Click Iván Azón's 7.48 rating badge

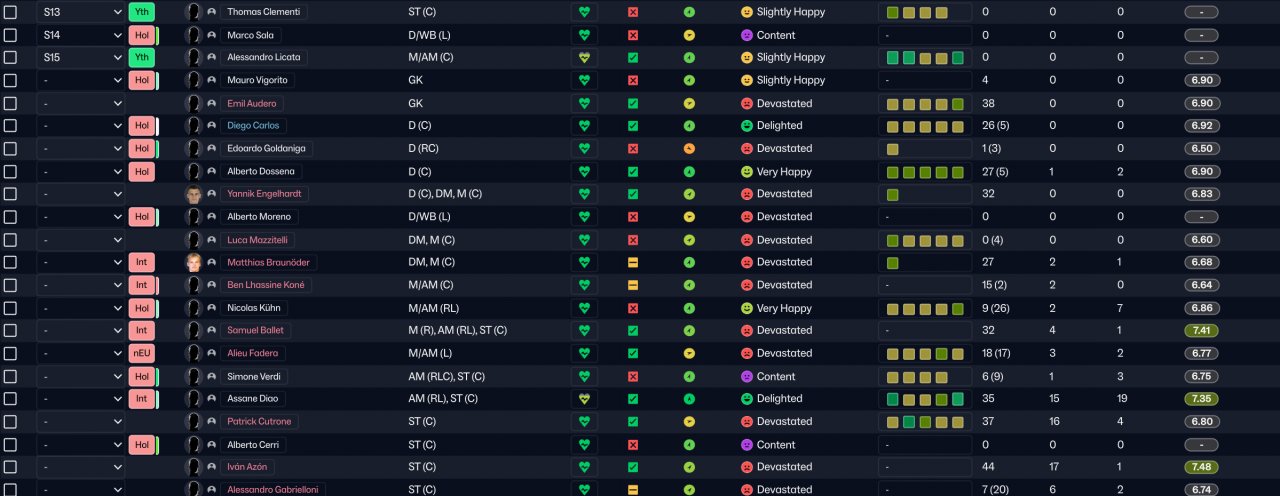pyautogui.click(x=1200, y=467)
